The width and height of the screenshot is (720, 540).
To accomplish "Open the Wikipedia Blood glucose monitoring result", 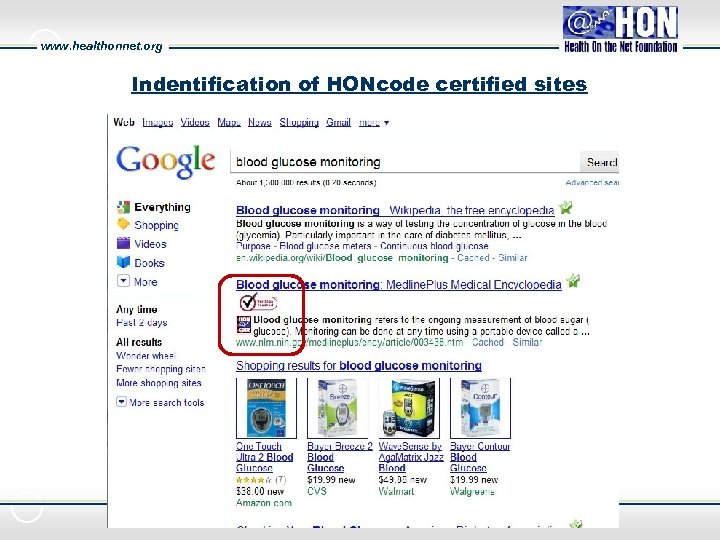I will [x=395, y=210].
